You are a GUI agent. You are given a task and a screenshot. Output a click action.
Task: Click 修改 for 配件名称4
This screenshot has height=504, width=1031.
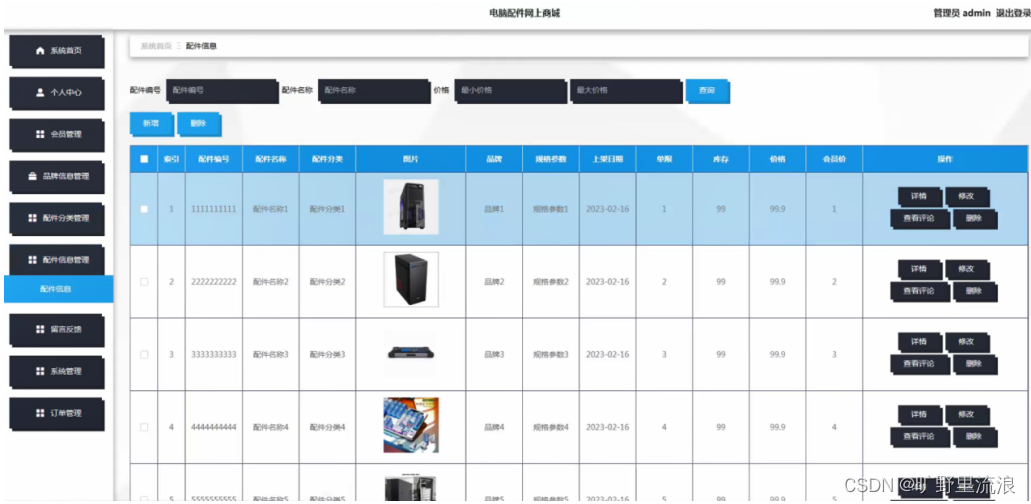click(967, 415)
